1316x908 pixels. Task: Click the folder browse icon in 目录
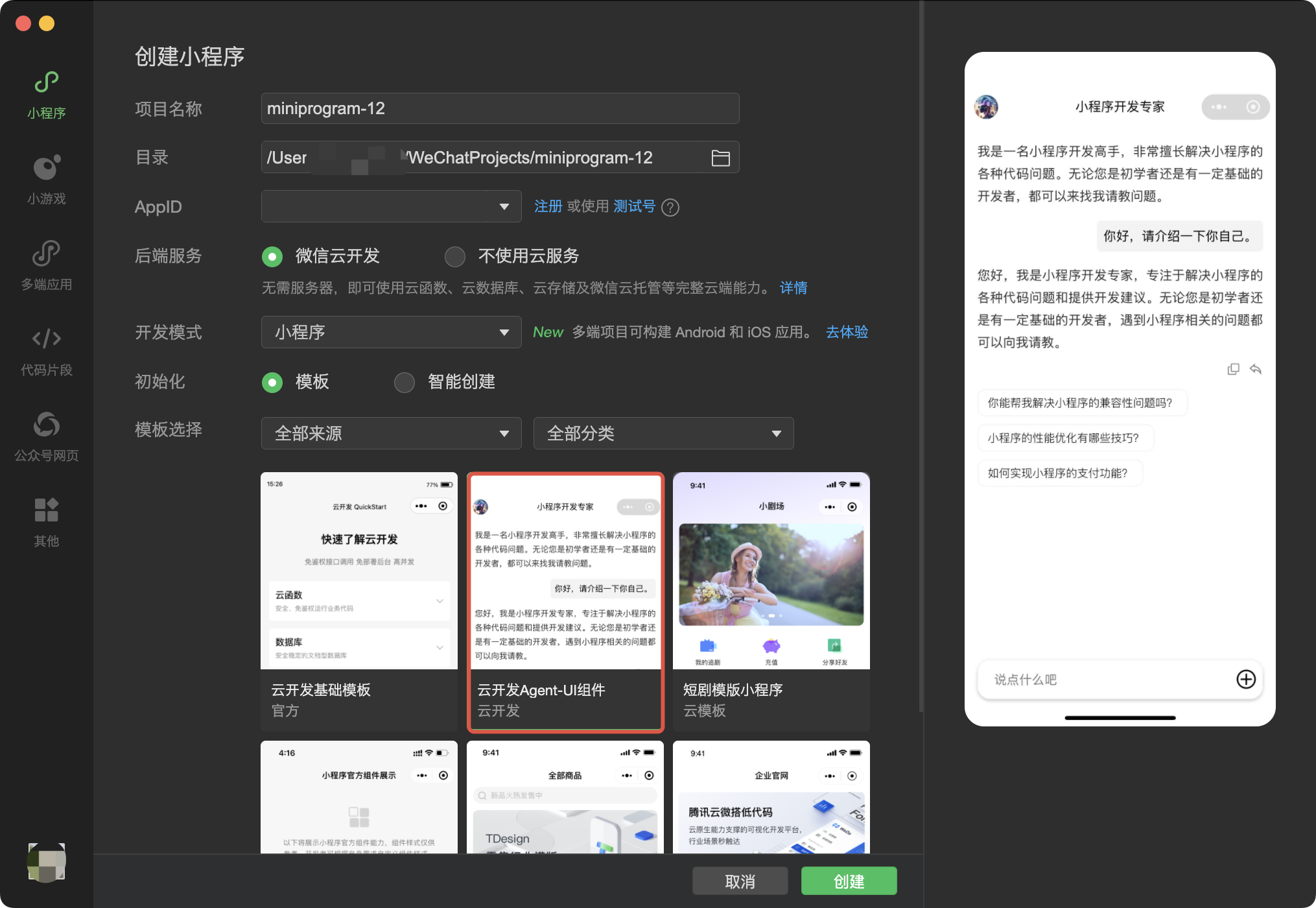coord(720,158)
